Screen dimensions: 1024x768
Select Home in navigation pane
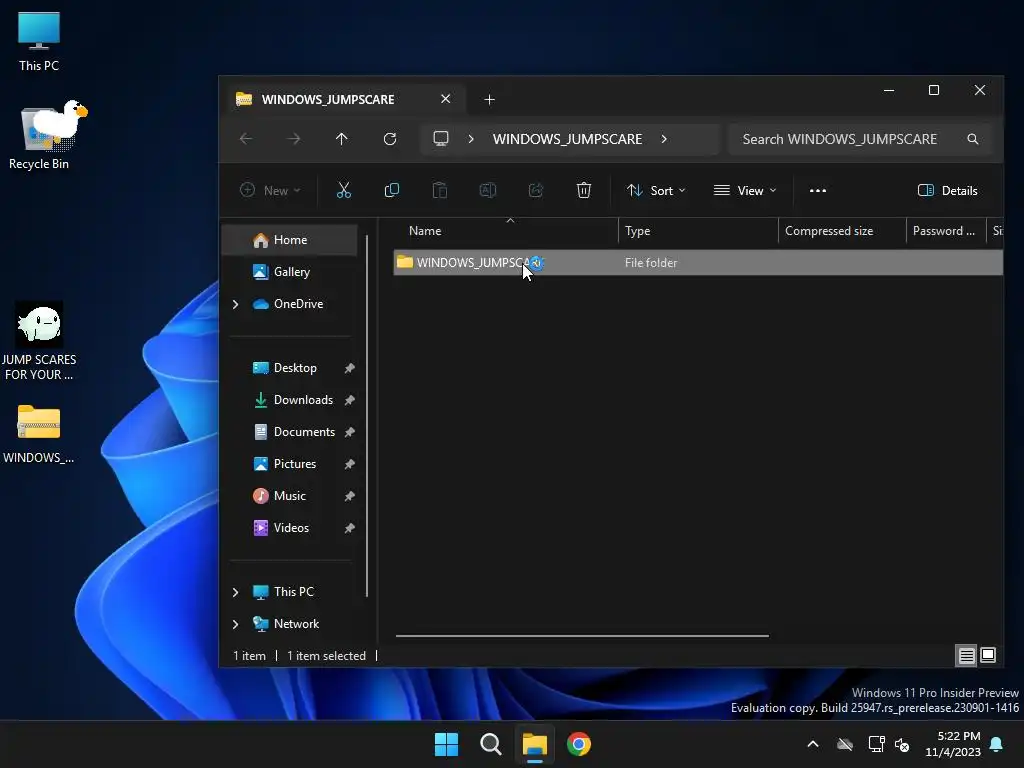coord(290,240)
